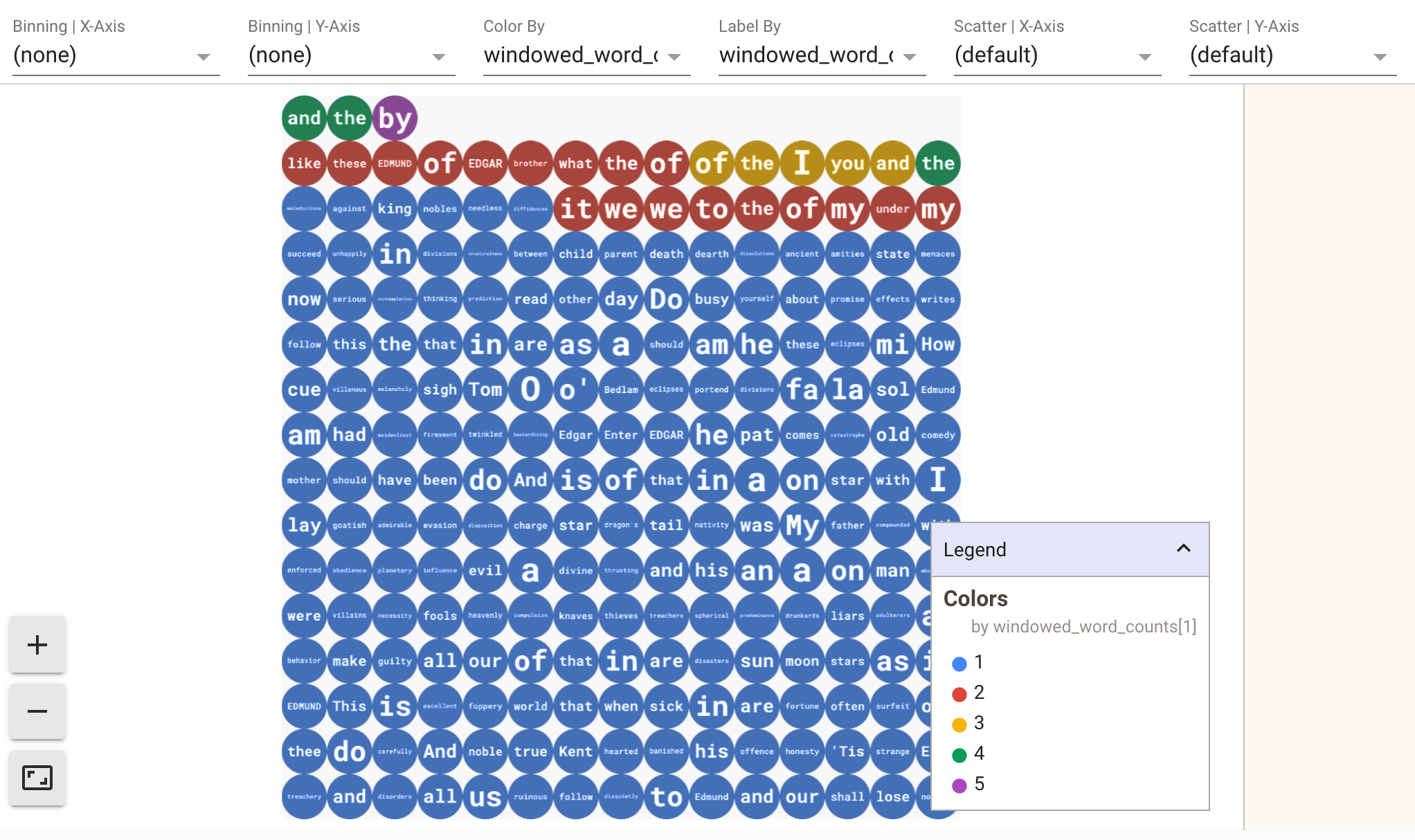Click the zoom in (+) button
This screenshot has height=840, width=1415.
coord(37,644)
